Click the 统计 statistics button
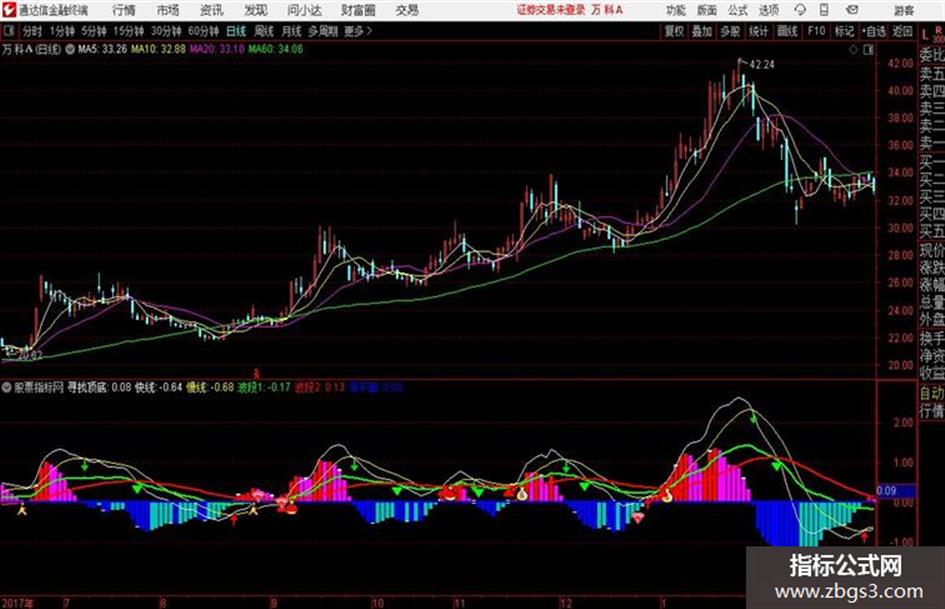The image size is (945, 609). coord(758,31)
